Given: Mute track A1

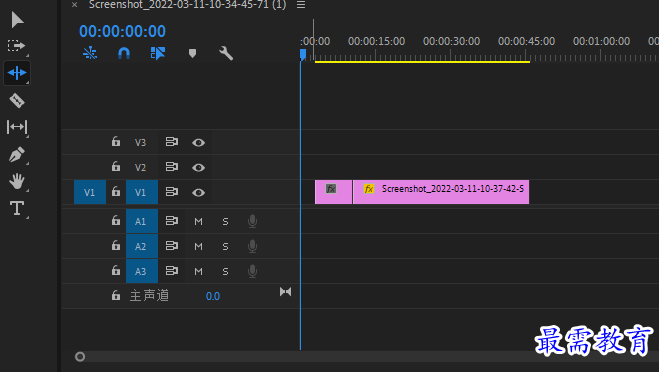Looking at the screenshot, I should (x=198, y=222).
